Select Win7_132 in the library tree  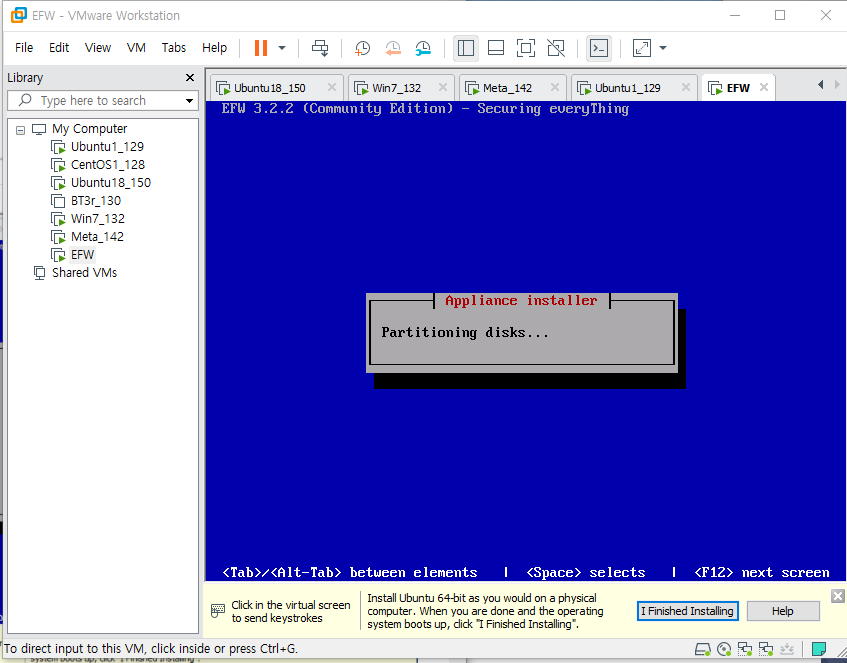coord(97,218)
